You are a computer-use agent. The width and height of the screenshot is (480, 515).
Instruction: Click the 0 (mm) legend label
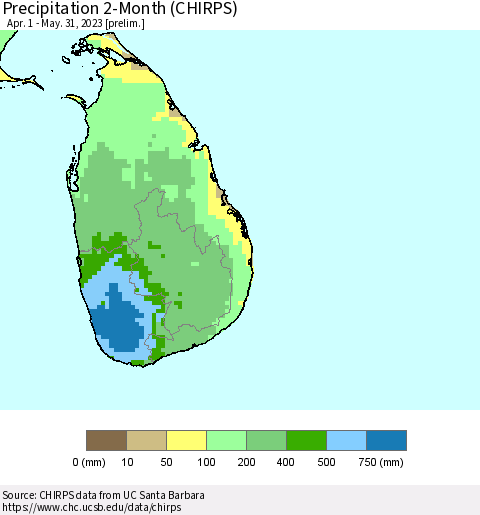pos(89,462)
